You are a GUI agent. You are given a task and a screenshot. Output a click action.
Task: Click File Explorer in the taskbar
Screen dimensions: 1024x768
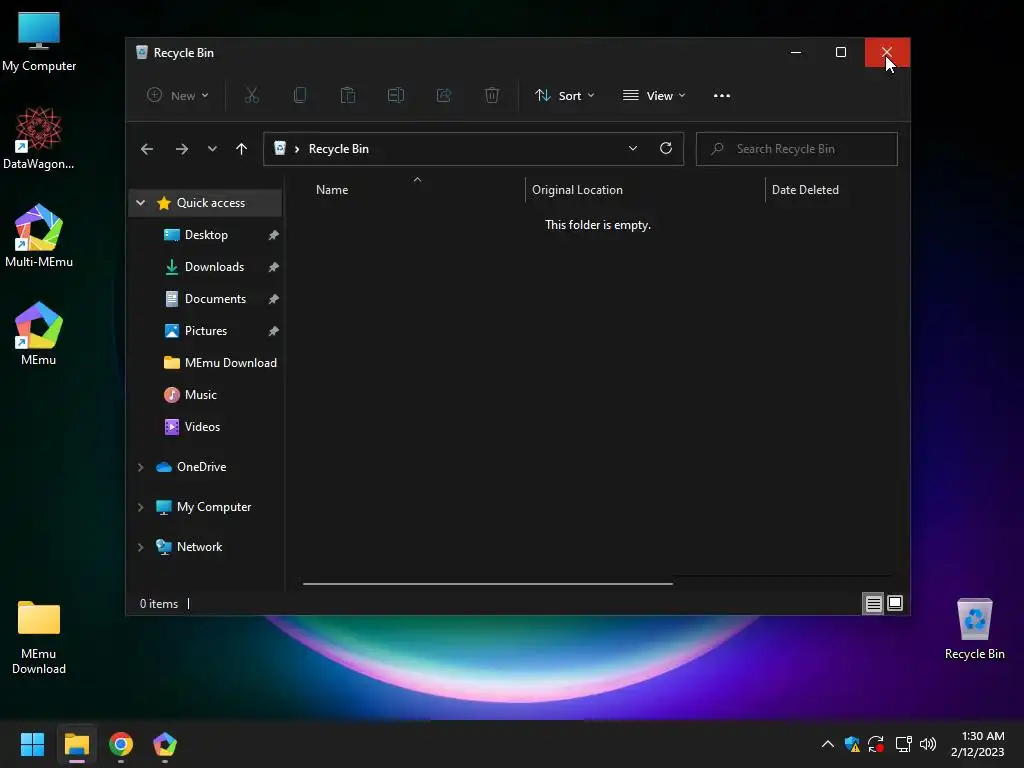pyautogui.click(x=77, y=744)
